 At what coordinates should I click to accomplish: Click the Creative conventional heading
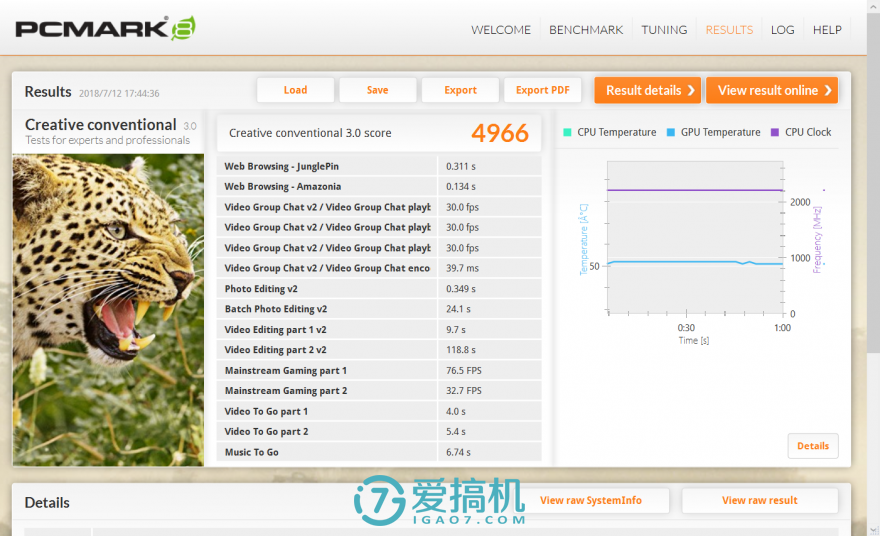point(100,125)
